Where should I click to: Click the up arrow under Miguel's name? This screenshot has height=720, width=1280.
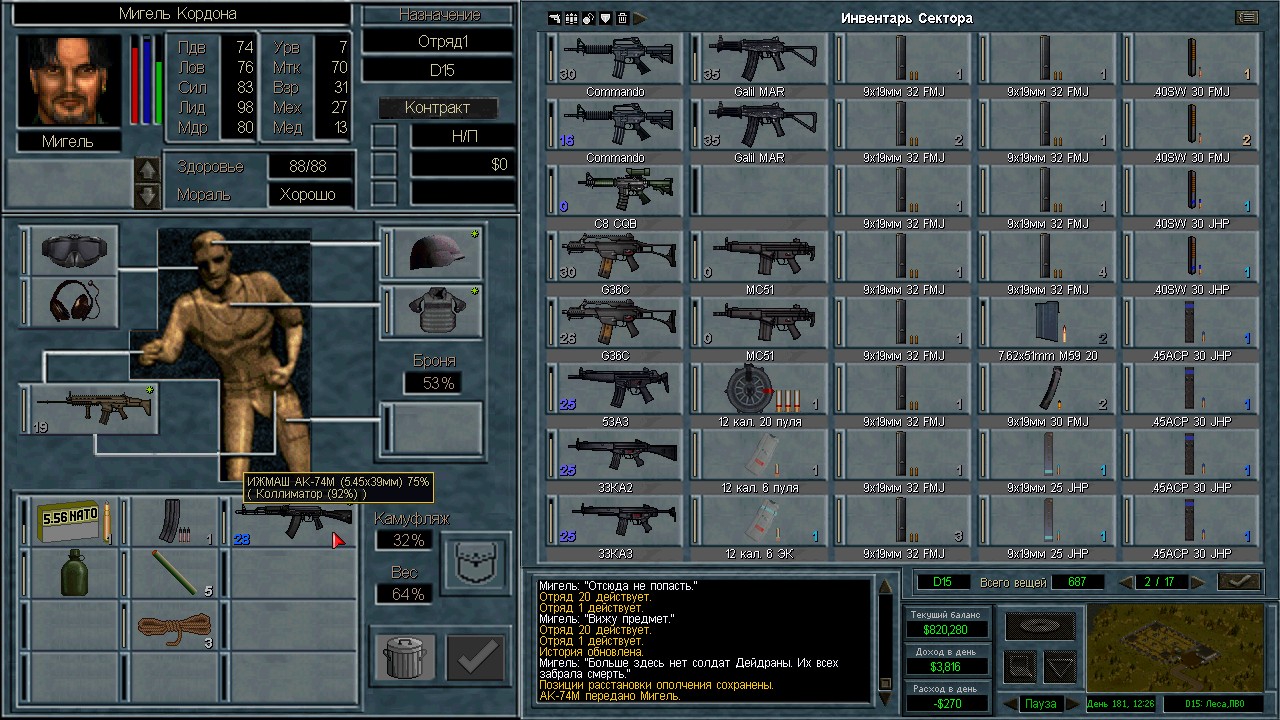[147, 170]
